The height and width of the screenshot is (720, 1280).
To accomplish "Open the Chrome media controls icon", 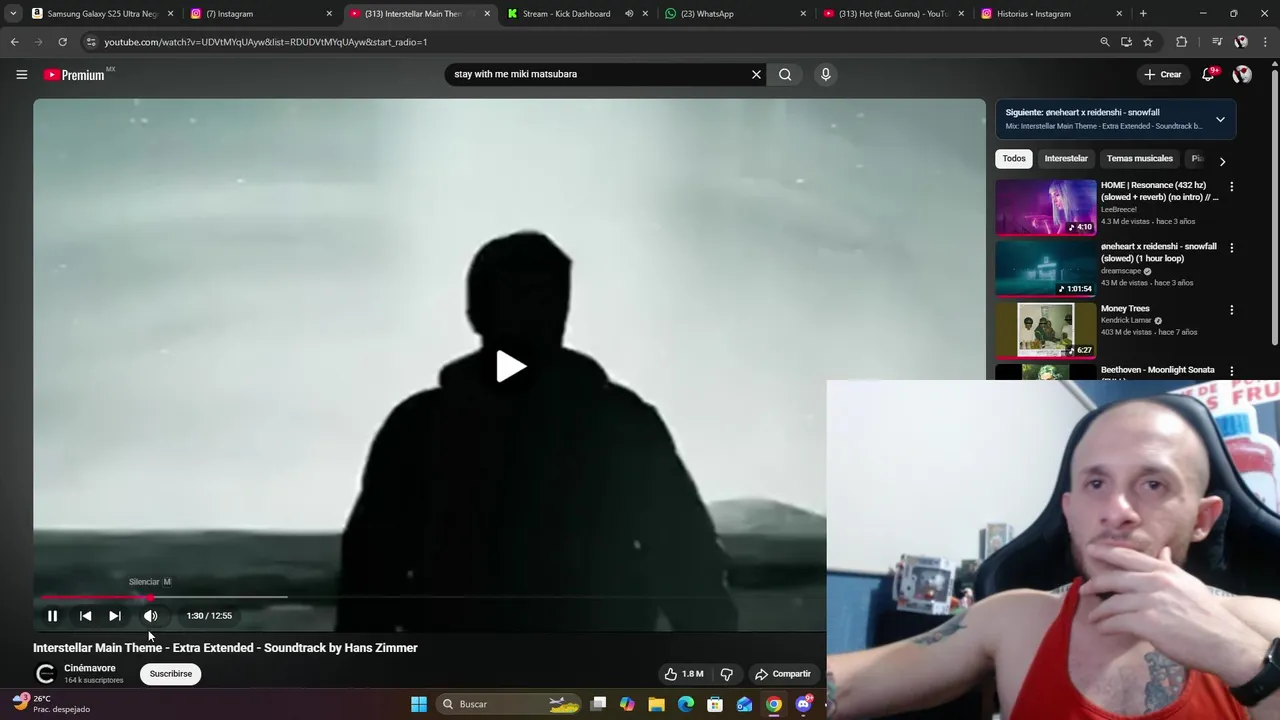I will 1217,42.
